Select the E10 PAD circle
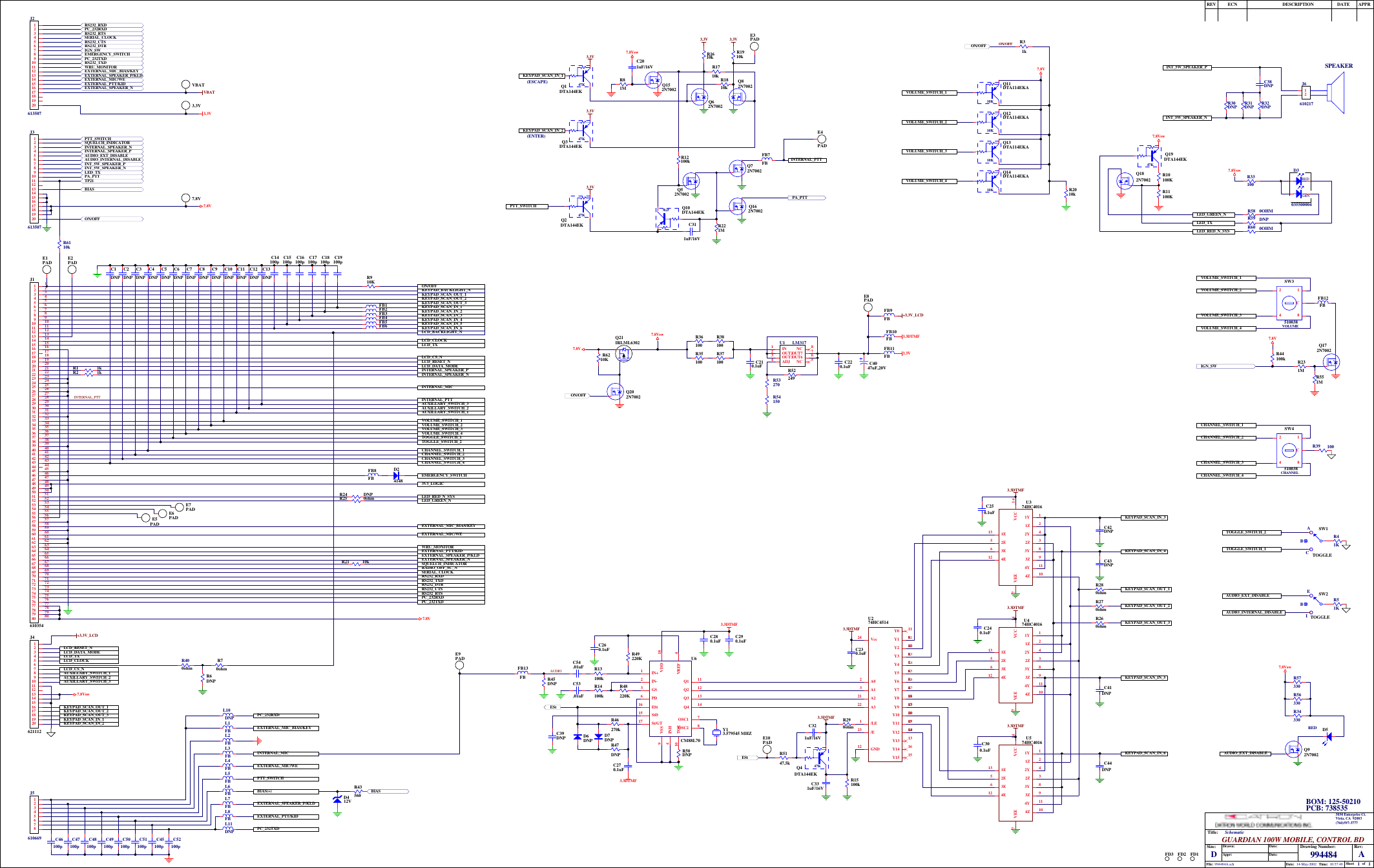Viewport: 1374px width, 868px height. 767,749
